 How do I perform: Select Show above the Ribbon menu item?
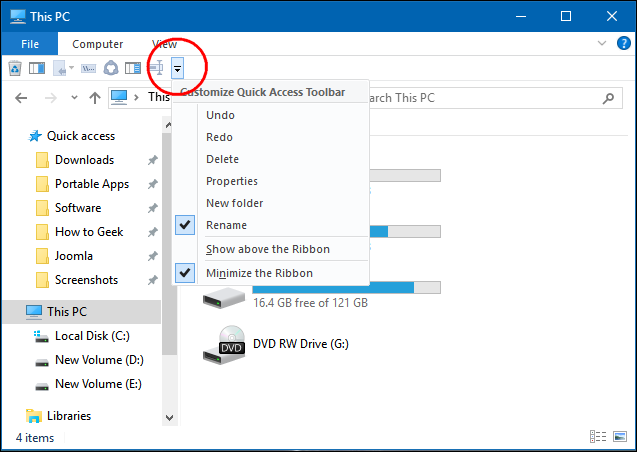pos(267,249)
